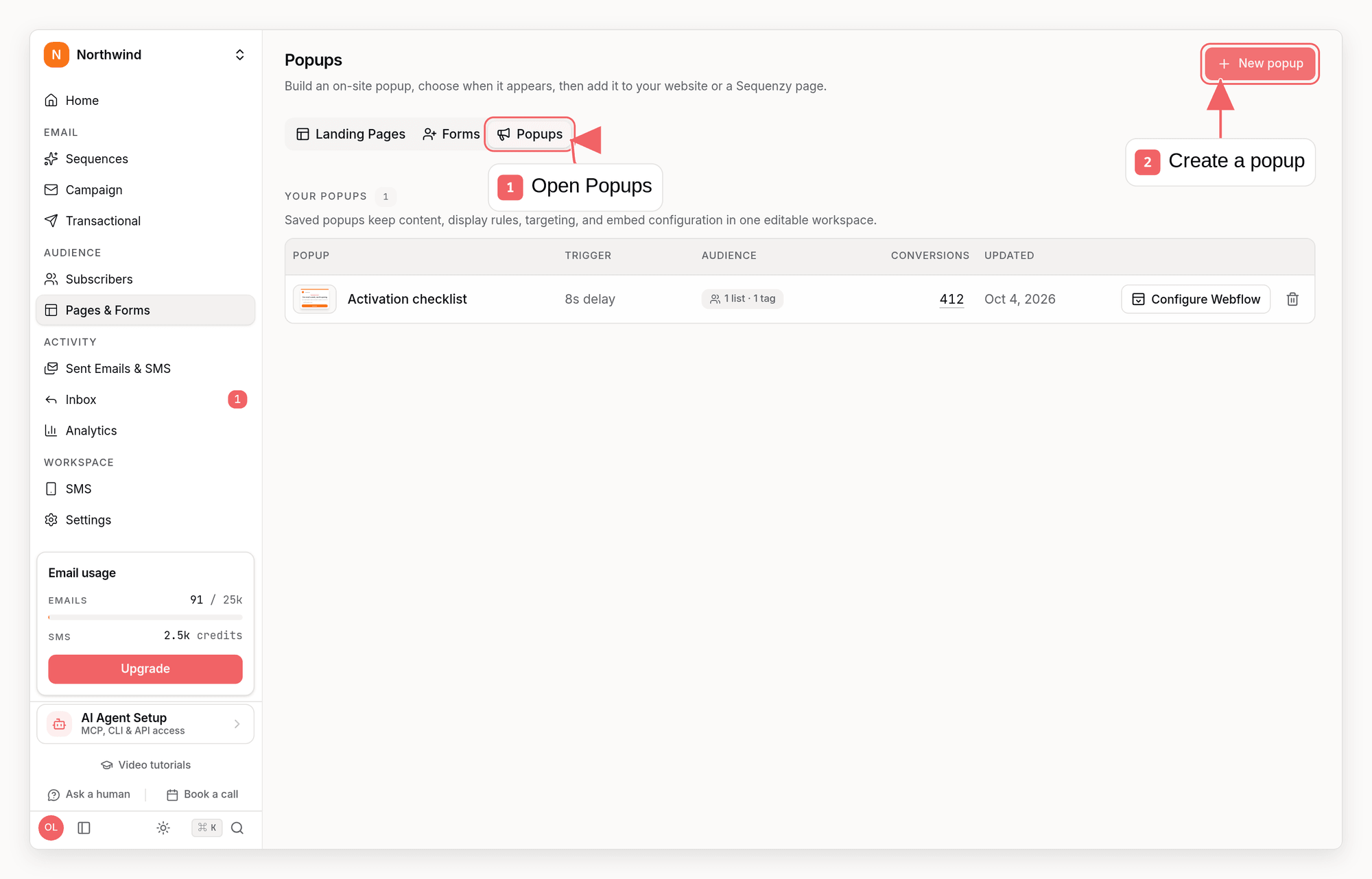Select Pages & Forms in sidebar
Image resolution: width=1372 pixels, height=879 pixels.
145,310
